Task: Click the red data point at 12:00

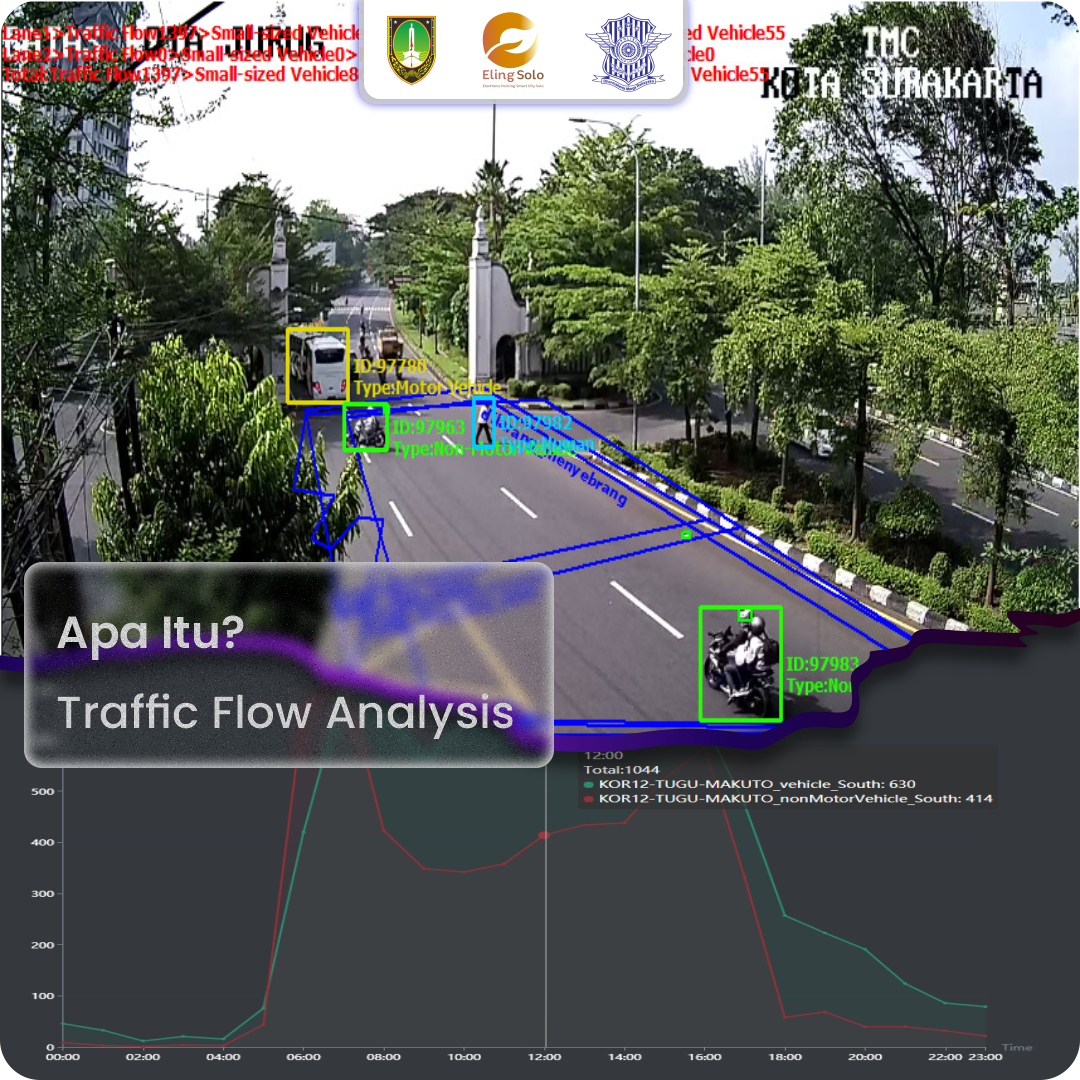Action: (x=544, y=835)
